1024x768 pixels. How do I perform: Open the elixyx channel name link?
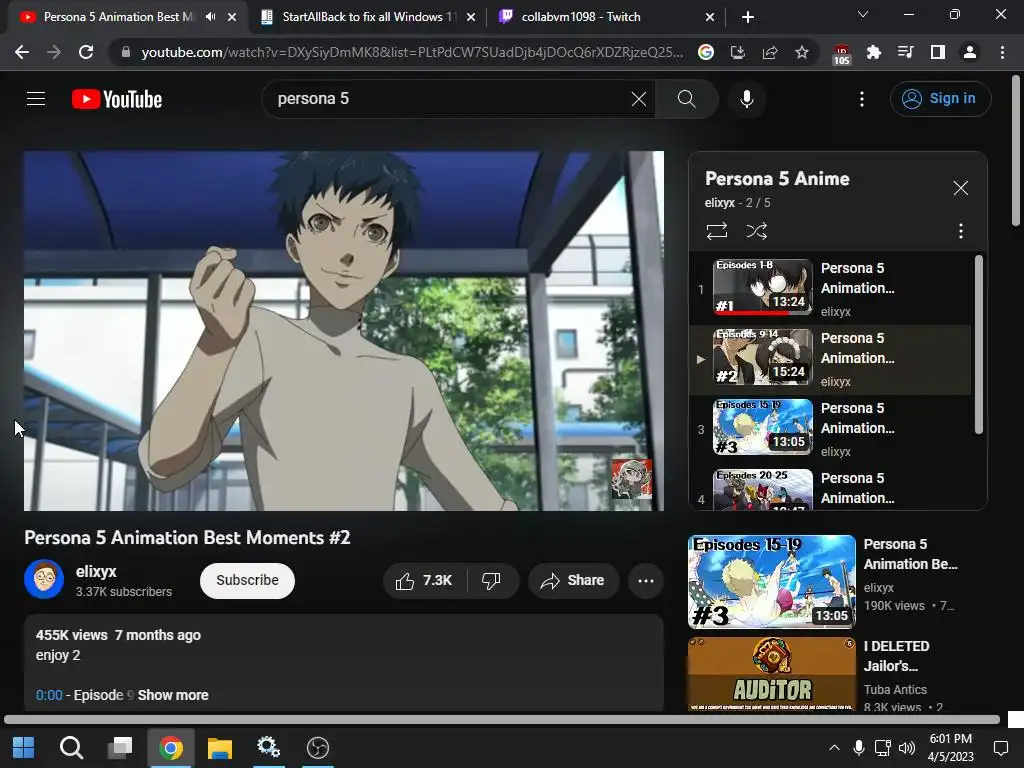pos(96,571)
